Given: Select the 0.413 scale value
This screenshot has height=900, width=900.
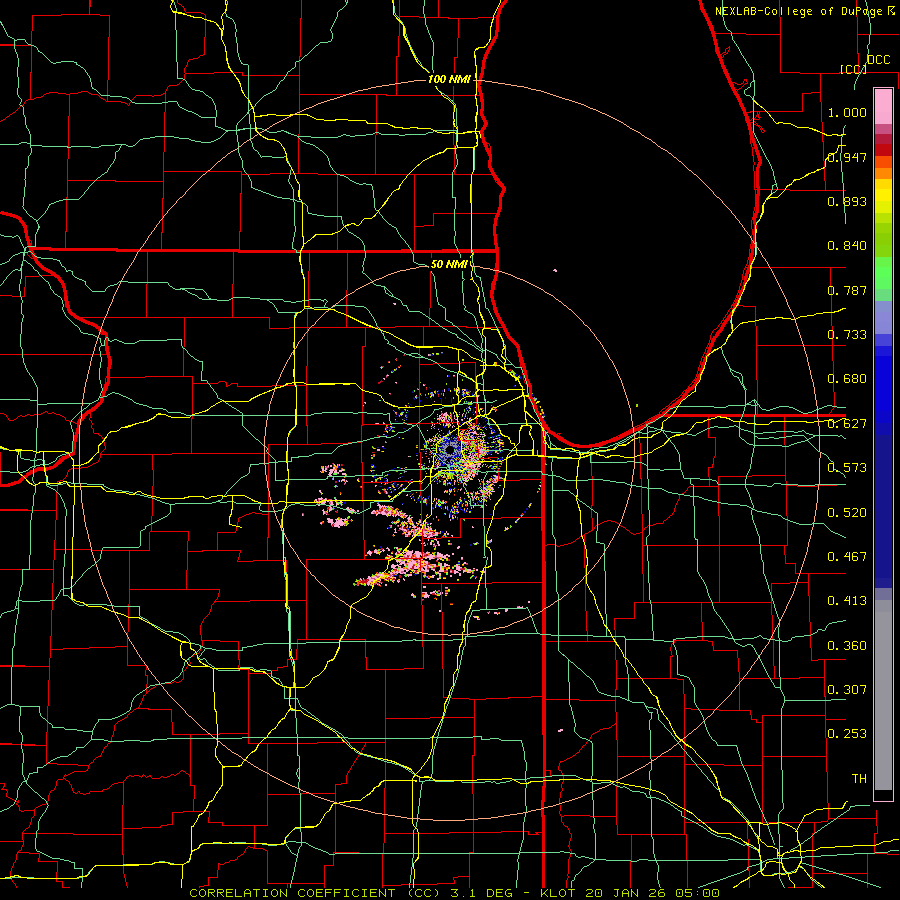Looking at the screenshot, I should (847, 601).
